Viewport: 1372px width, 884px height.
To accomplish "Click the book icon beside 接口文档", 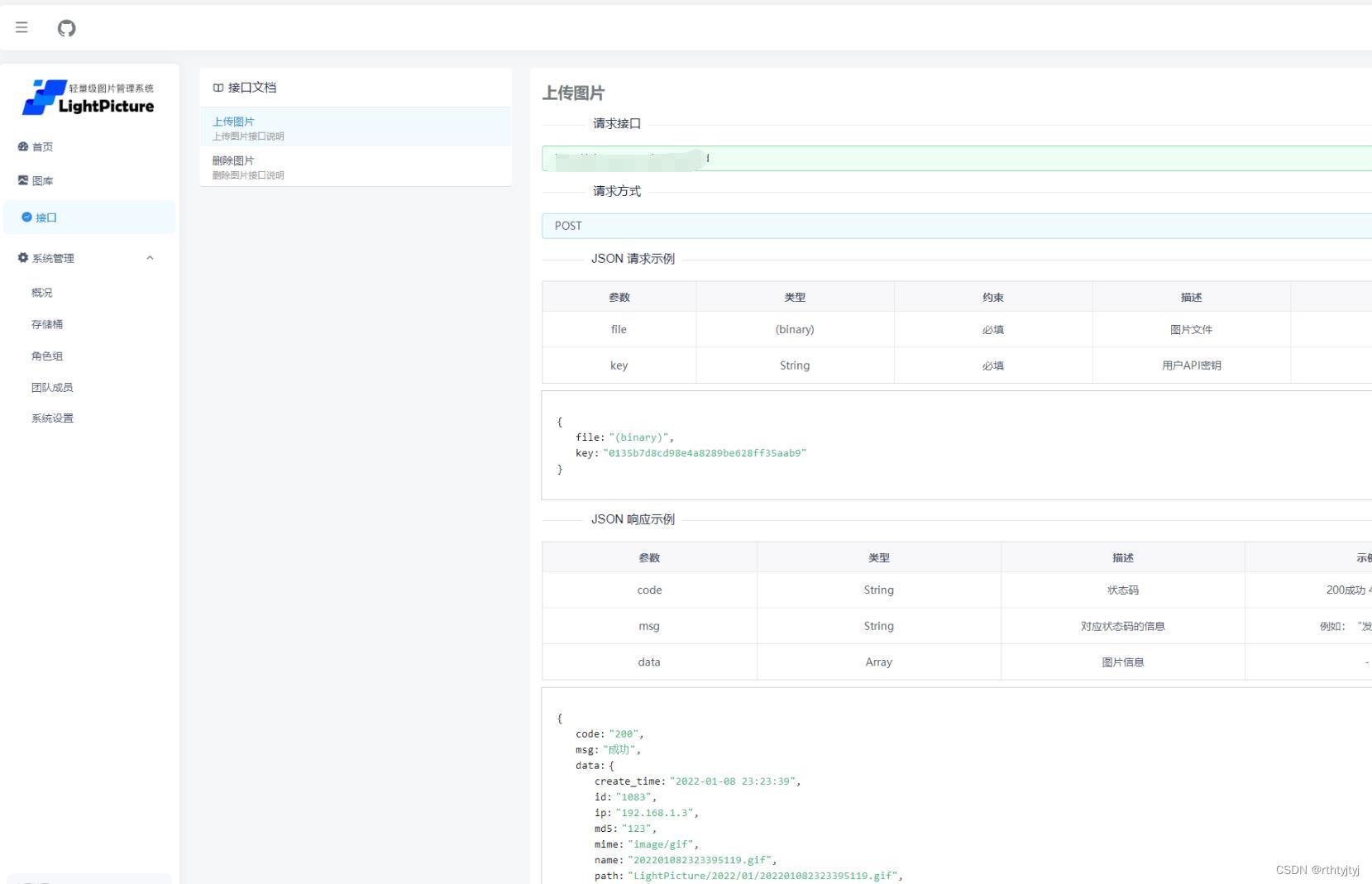I will 218,88.
